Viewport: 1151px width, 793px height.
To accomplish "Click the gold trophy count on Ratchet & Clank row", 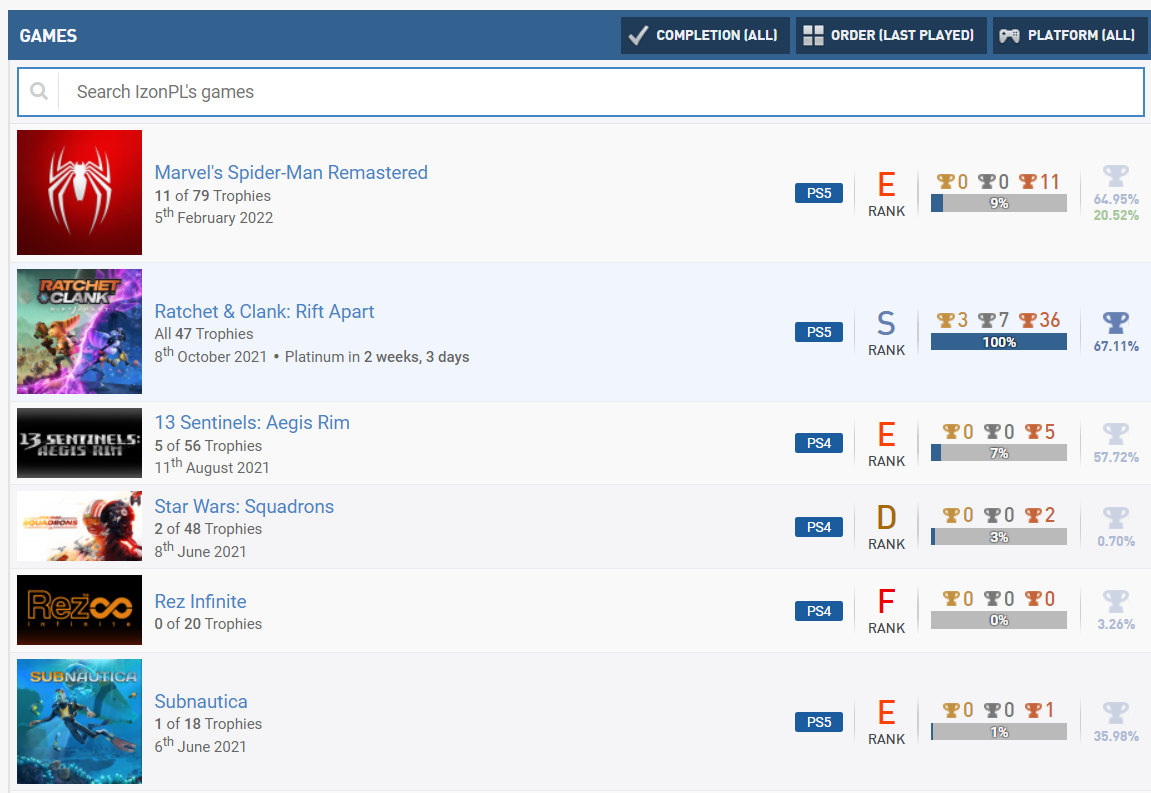I will coord(953,320).
